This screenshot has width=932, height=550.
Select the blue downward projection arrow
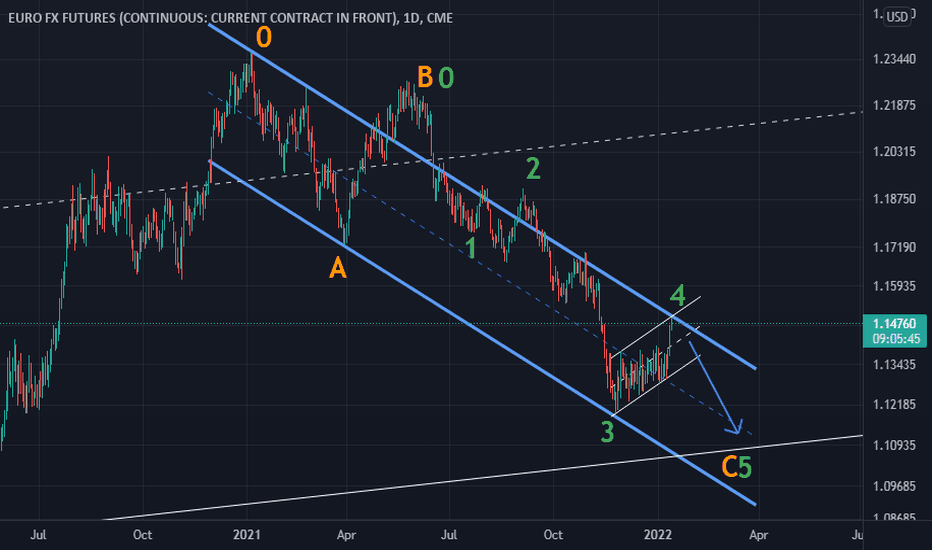pos(716,386)
